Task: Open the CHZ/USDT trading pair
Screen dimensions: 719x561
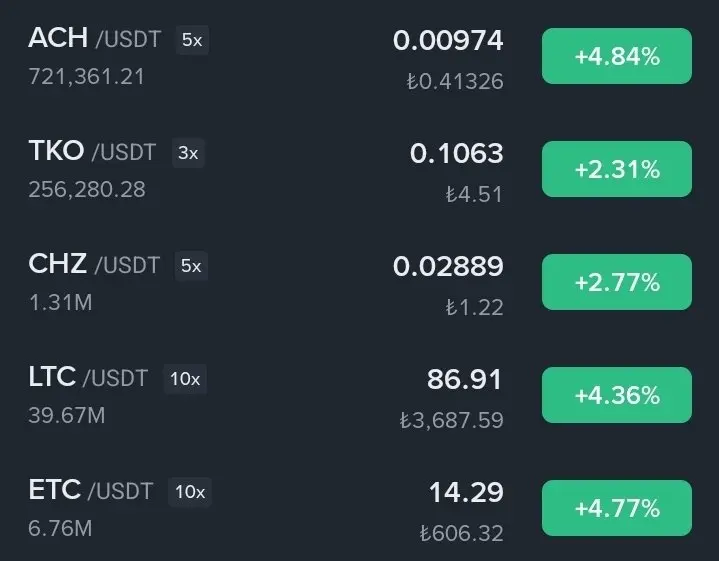Action: click(94, 265)
